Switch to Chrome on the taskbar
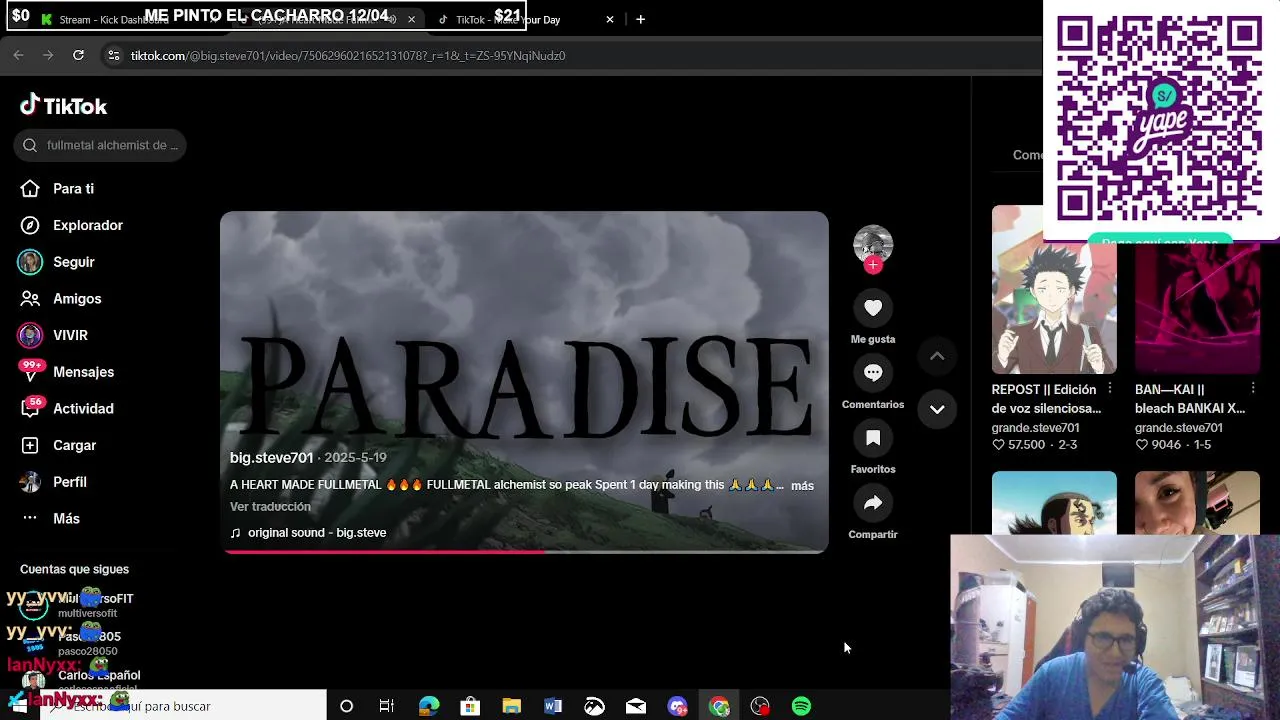Screen dimensions: 1280x720 pos(719,706)
